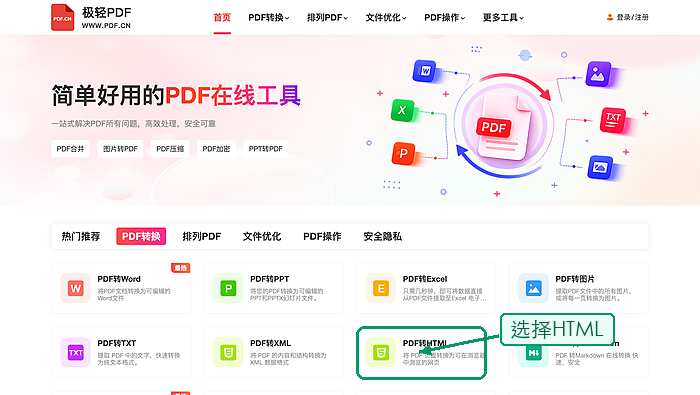This screenshot has height=395, width=700.
Task: Click the WWW.PDF.CN site name text
Action: click(x=106, y=26)
